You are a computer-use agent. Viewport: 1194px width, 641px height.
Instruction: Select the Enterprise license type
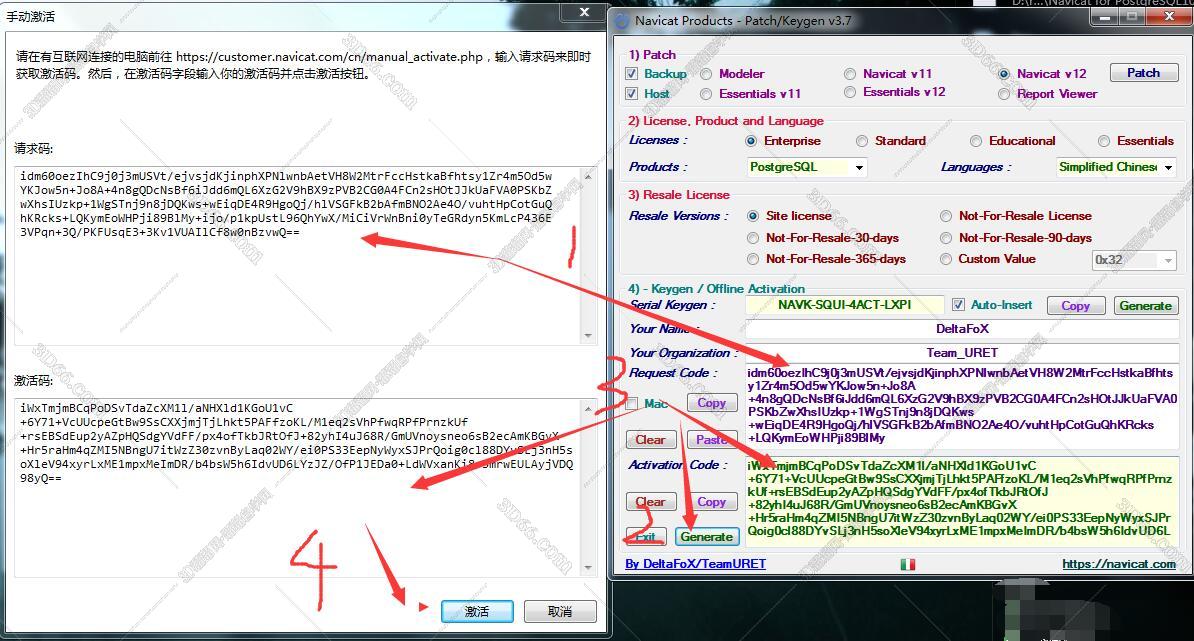pos(752,141)
